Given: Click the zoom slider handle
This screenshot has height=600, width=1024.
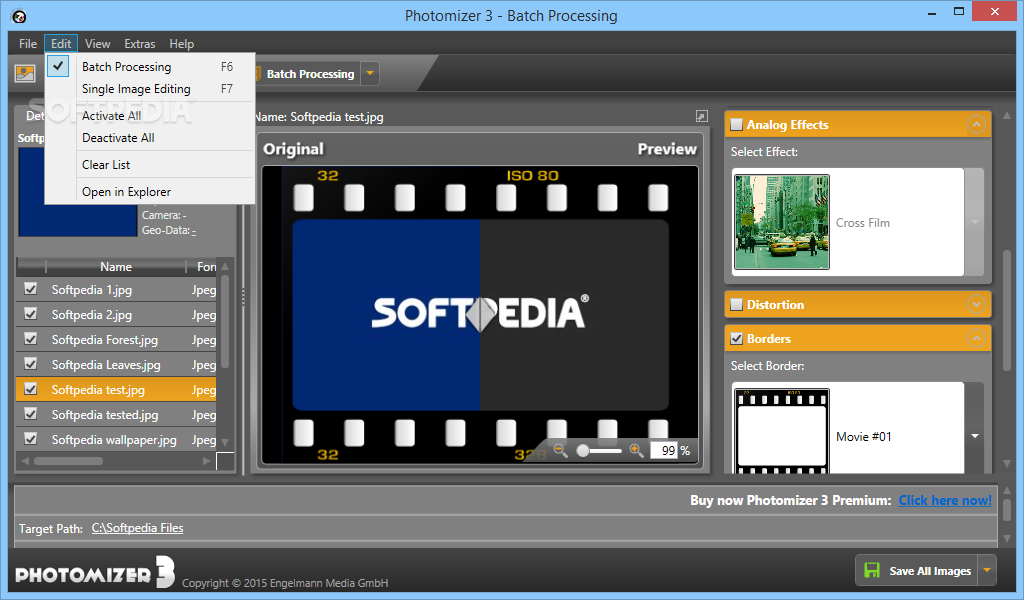Looking at the screenshot, I should pos(583,450).
